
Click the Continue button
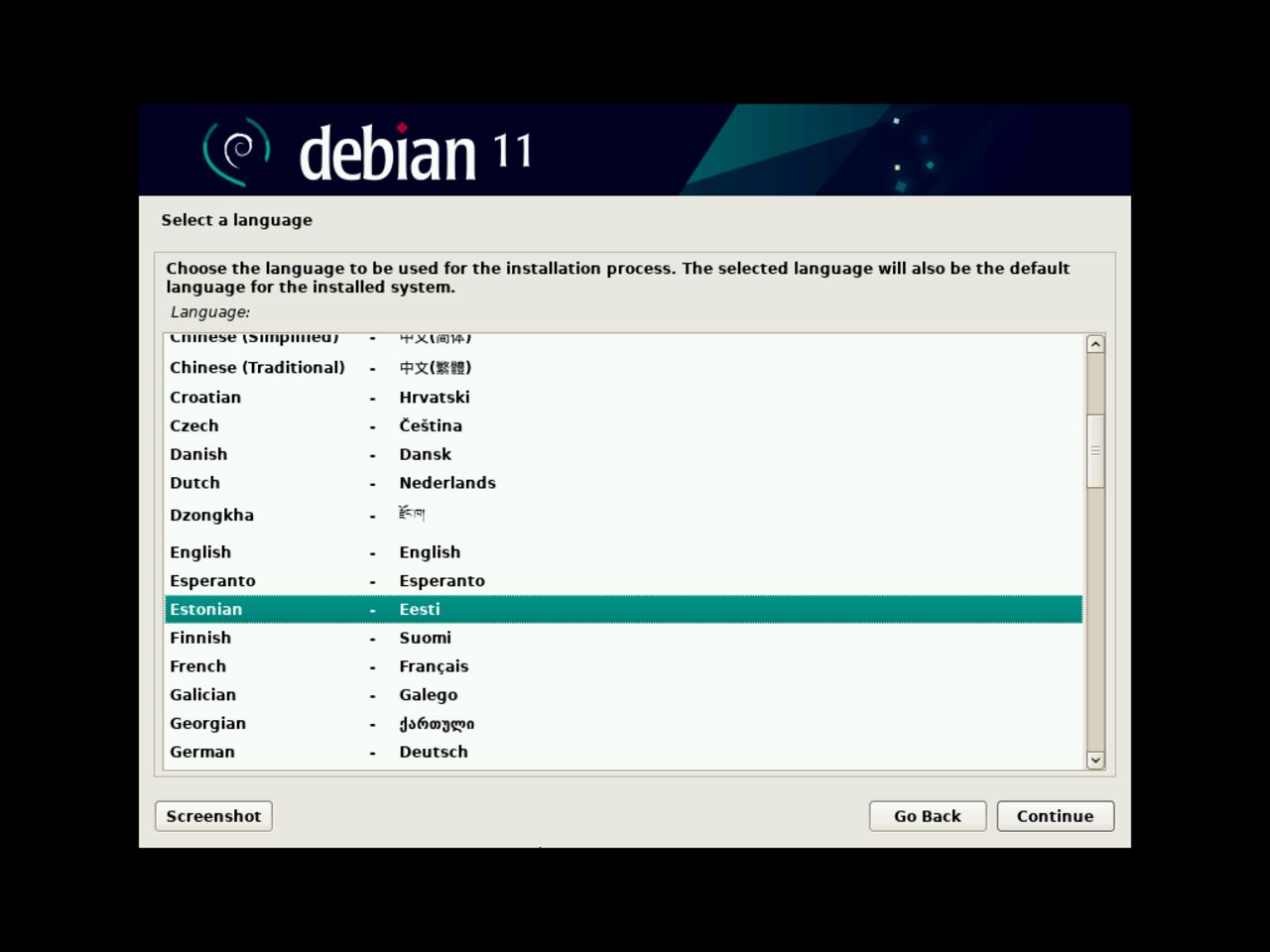pyautogui.click(x=1055, y=816)
